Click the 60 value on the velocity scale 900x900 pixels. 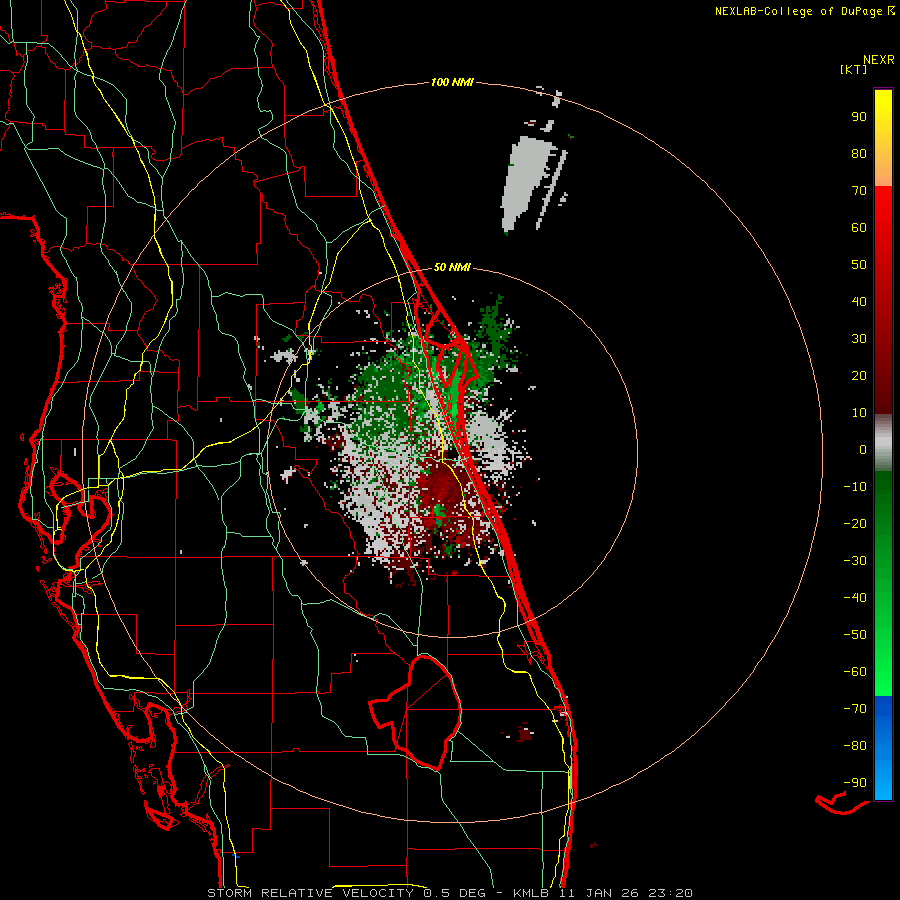pos(859,228)
